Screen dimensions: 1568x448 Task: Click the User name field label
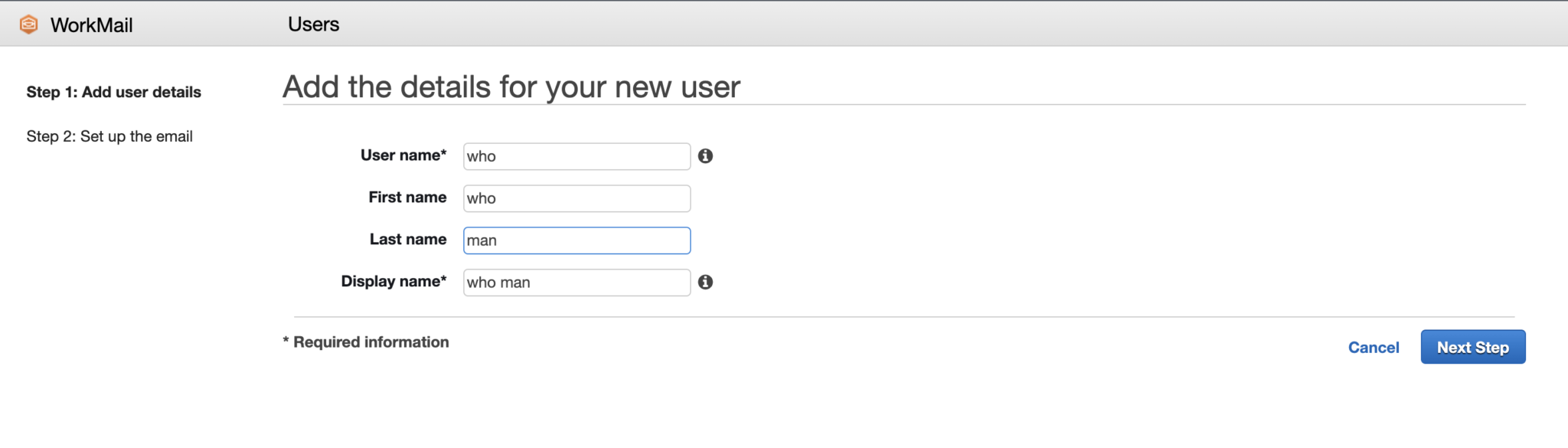pos(403,155)
